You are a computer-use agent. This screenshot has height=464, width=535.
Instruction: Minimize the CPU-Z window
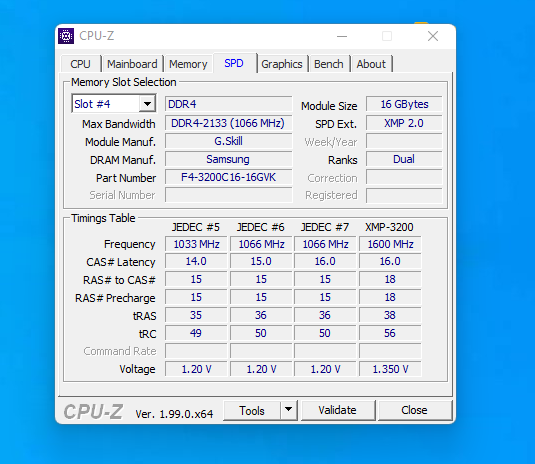342,36
